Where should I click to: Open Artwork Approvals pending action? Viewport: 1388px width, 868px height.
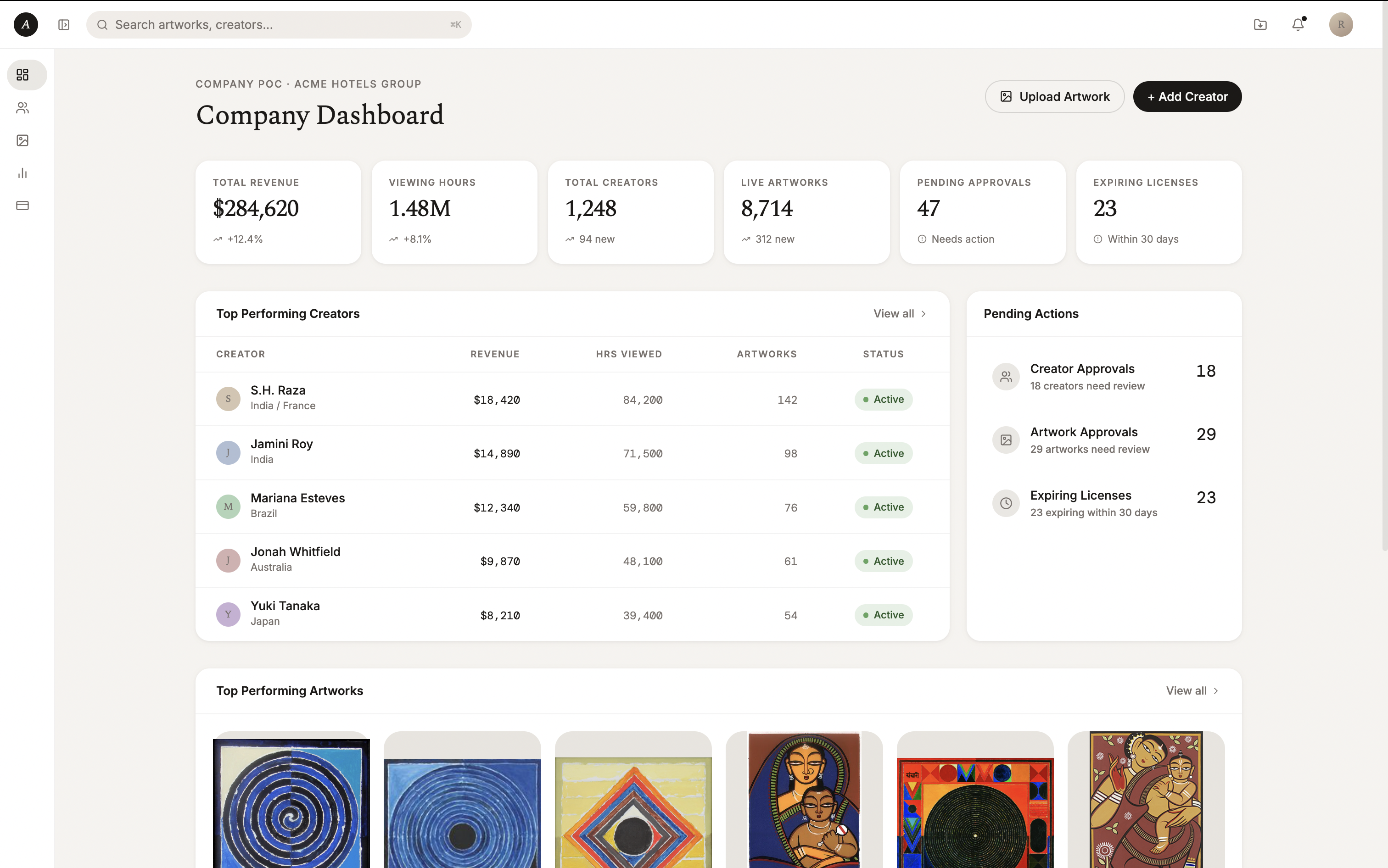[x=1104, y=440]
